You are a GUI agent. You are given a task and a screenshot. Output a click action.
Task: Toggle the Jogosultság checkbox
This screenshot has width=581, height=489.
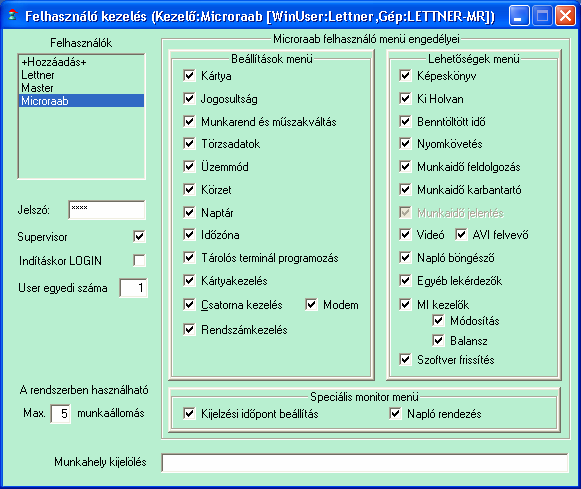[189, 99]
